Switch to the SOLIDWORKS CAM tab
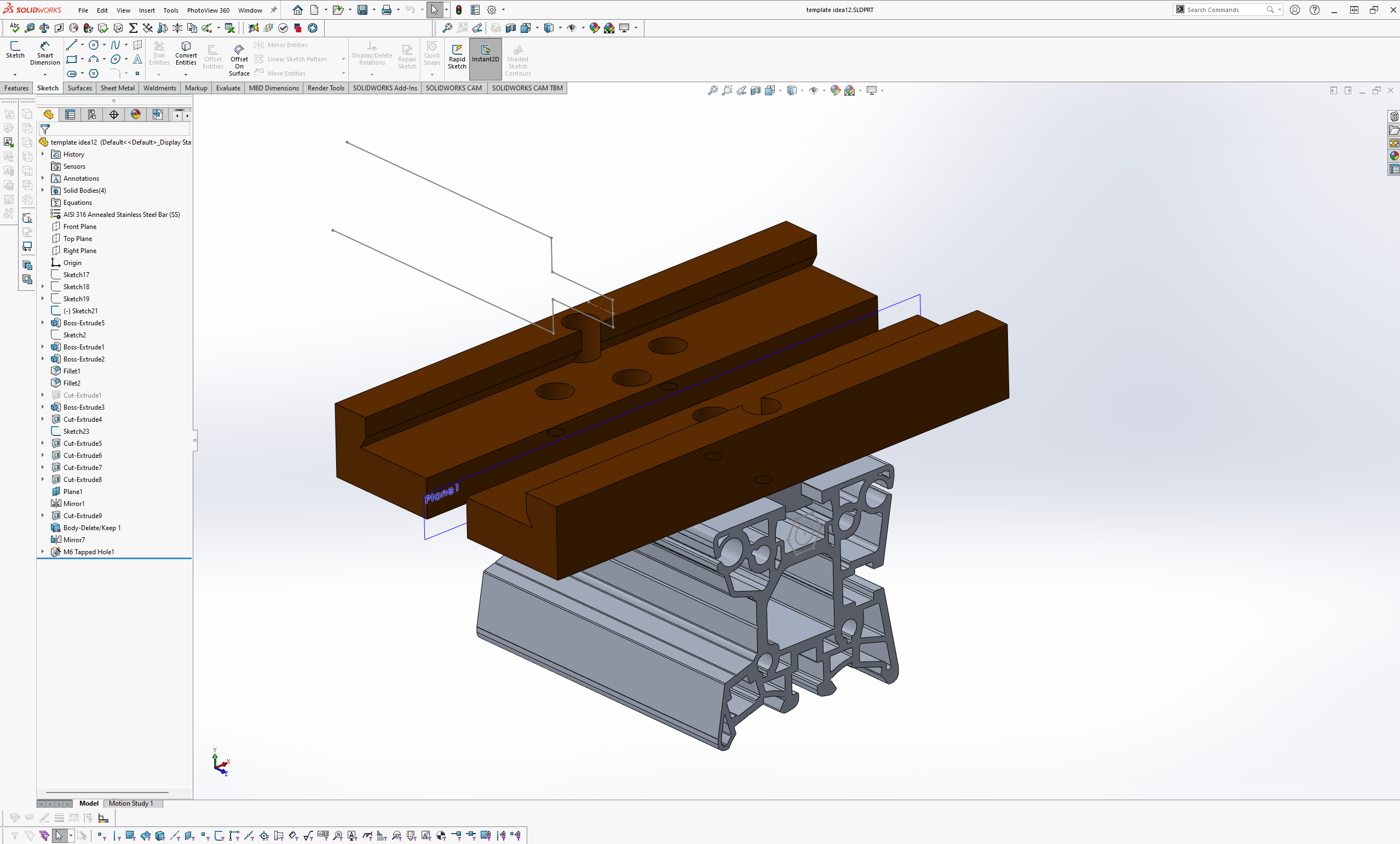The image size is (1400, 844). click(453, 88)
